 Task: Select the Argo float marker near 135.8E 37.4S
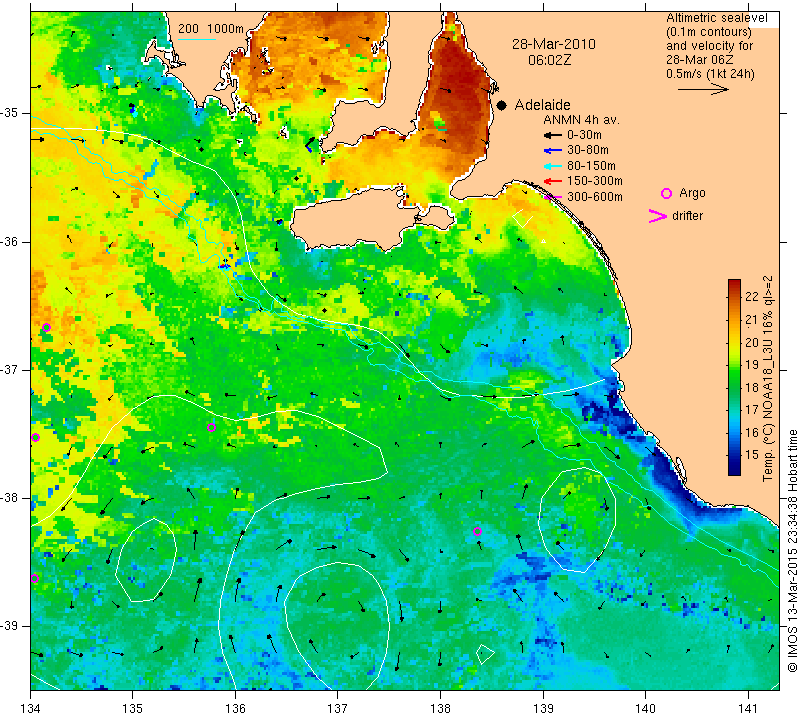[x=212, y=428]
